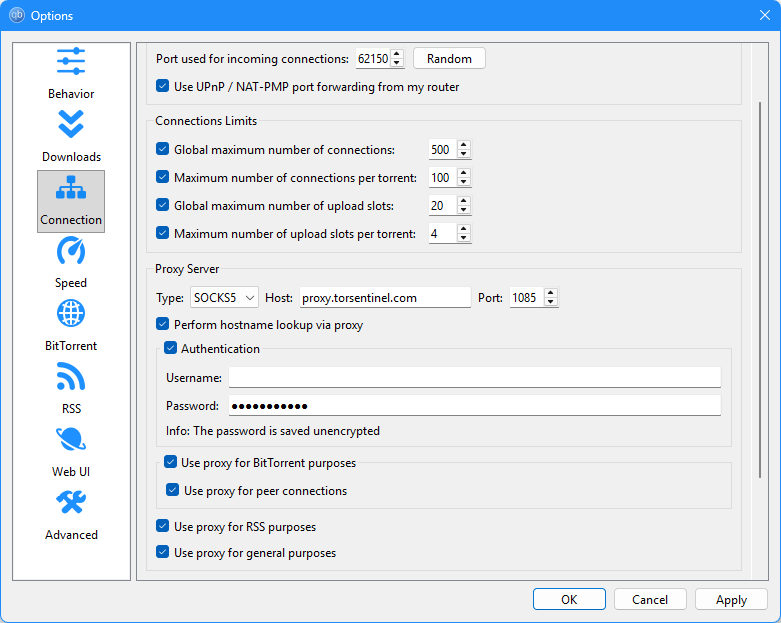Screen dimensions: 781x623
Task: Decrease global max connections value
Action: tap(464, 153)
